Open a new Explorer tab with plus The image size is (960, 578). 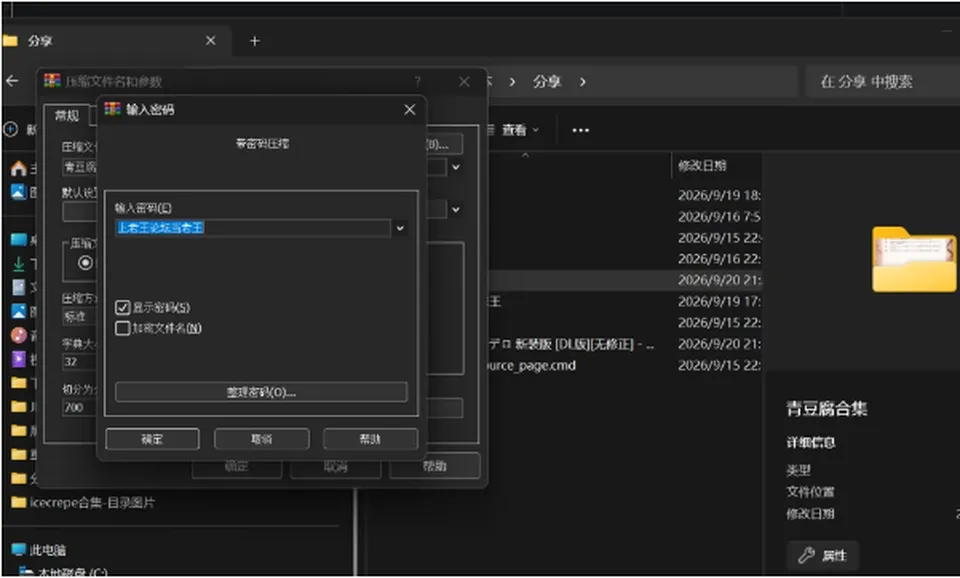pyautogui.click(x=255, y=41)
